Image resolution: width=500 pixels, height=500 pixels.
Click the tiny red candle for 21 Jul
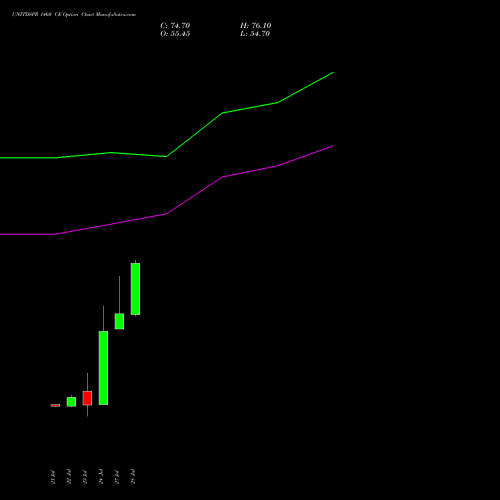55,405
